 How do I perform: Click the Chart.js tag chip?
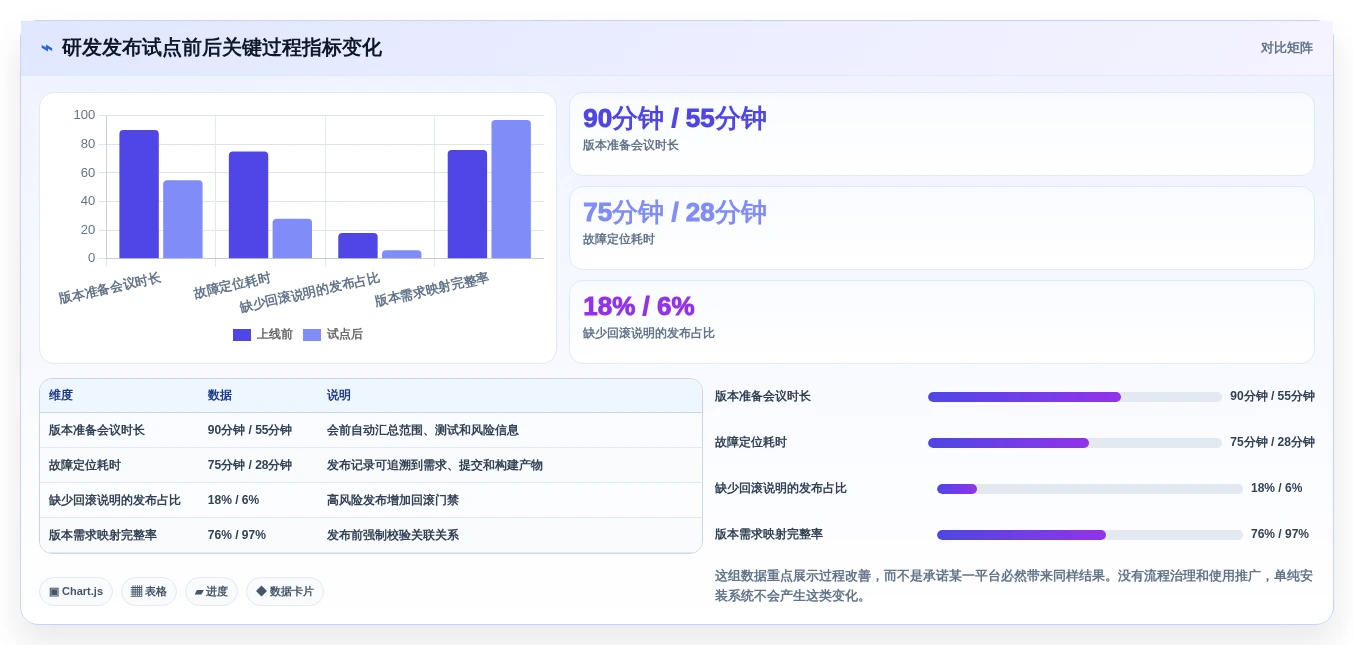pyautogui.click(x=76, y=591)
